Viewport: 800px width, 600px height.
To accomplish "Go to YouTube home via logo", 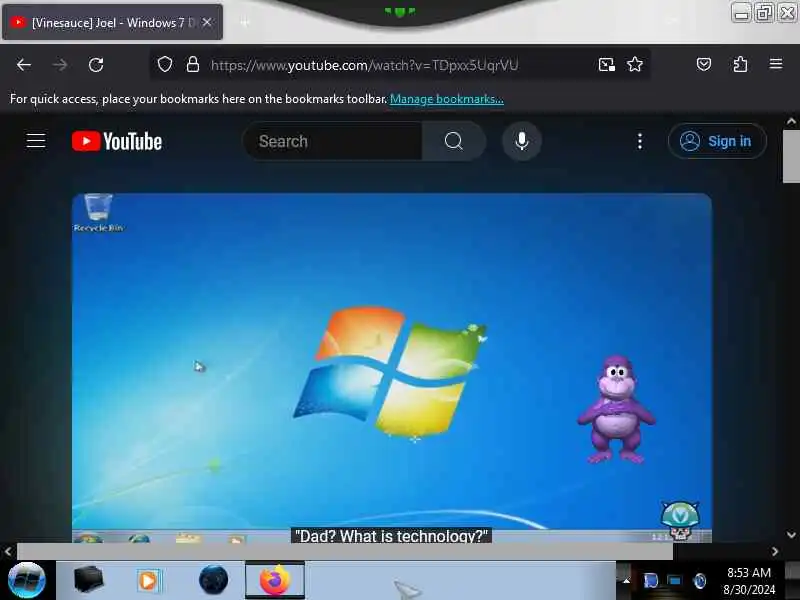I will tap(117, 141).
